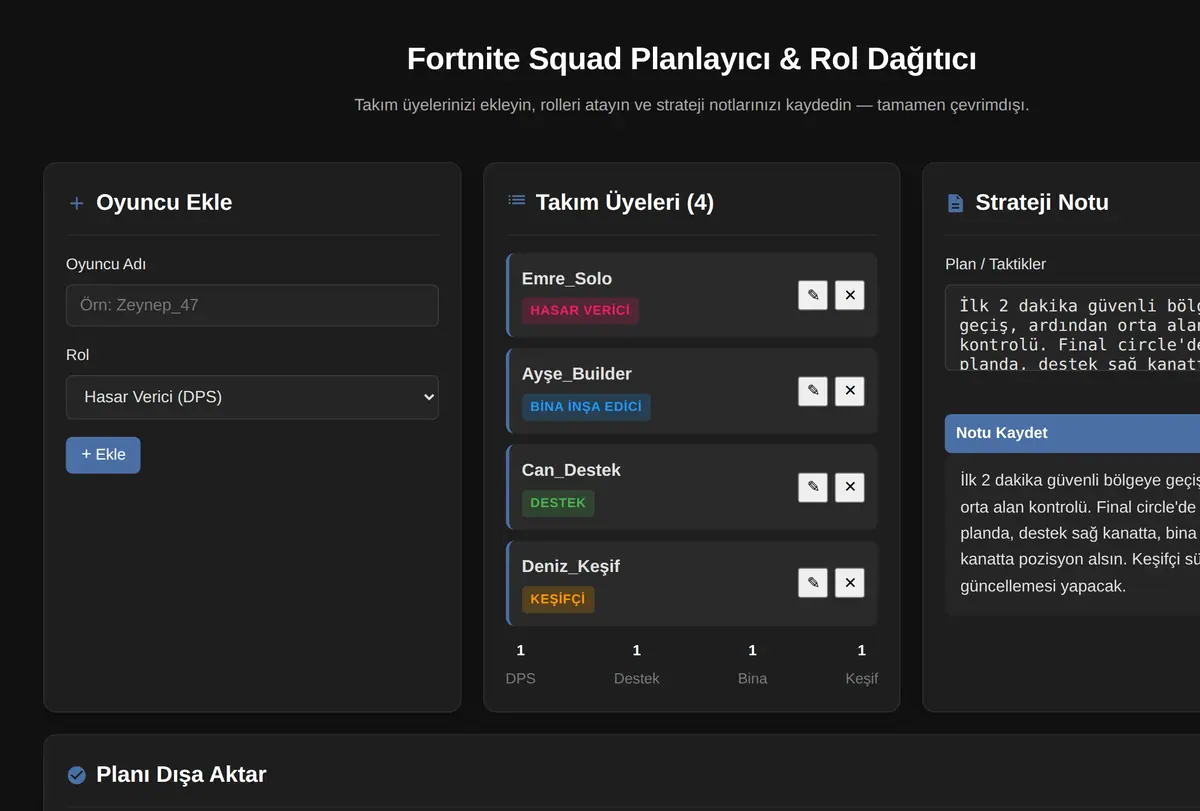This screenshot has width=1200, height=811.
Task: Focus the Oyuncu Adı input field
Action: 252,305
